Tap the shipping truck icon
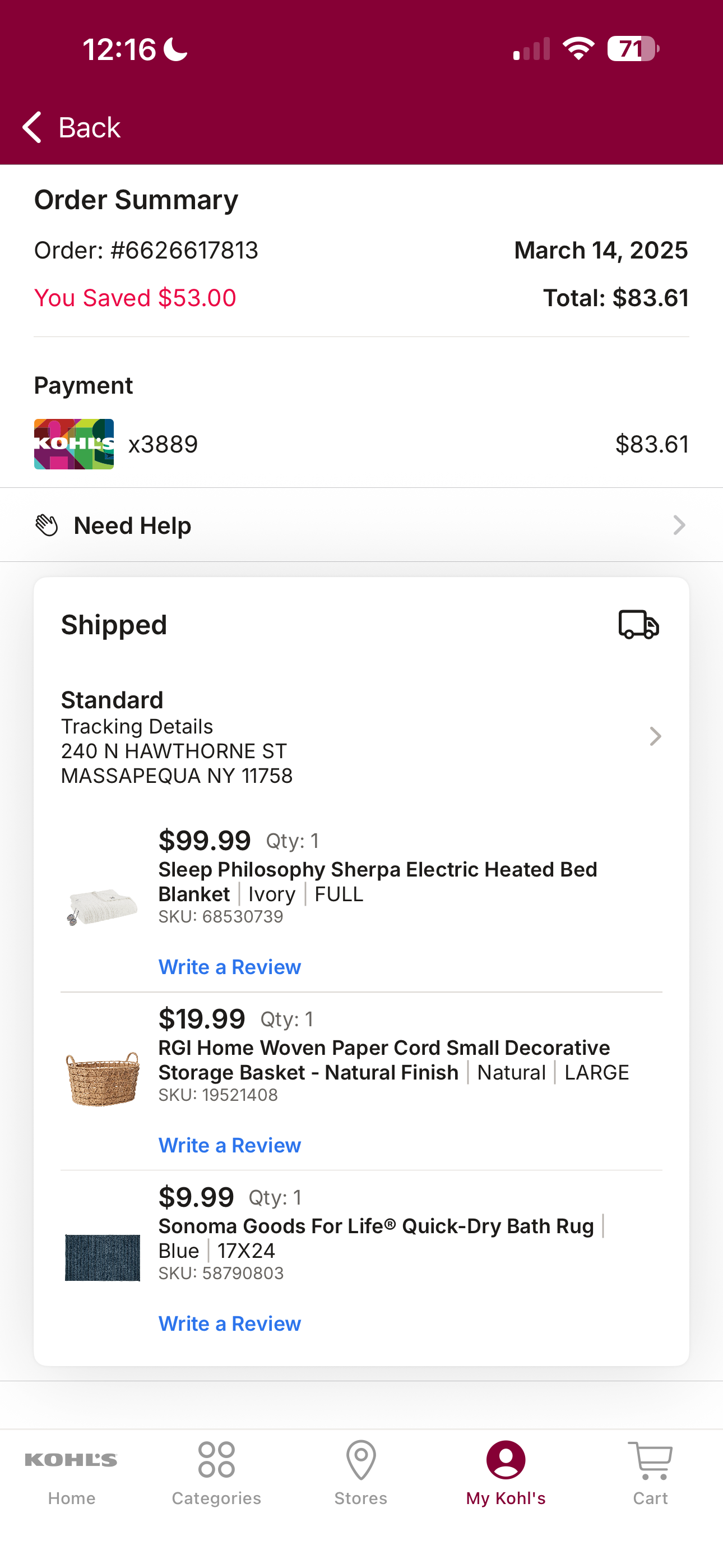 [638, 625]
